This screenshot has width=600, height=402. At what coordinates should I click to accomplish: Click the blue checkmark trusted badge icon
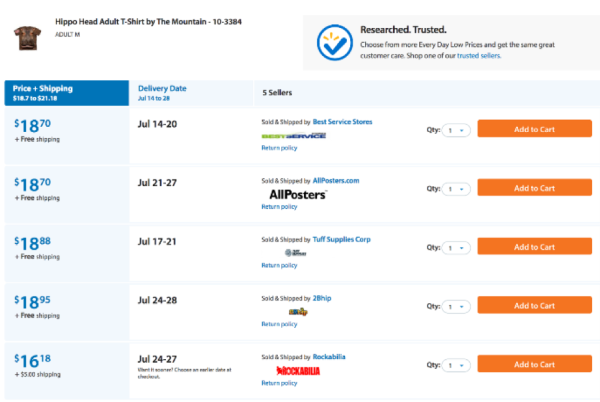(334, 42)
